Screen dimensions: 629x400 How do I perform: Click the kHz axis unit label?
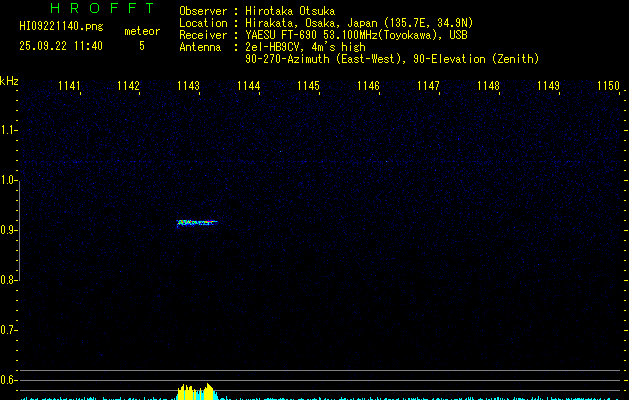pos(10,80)
